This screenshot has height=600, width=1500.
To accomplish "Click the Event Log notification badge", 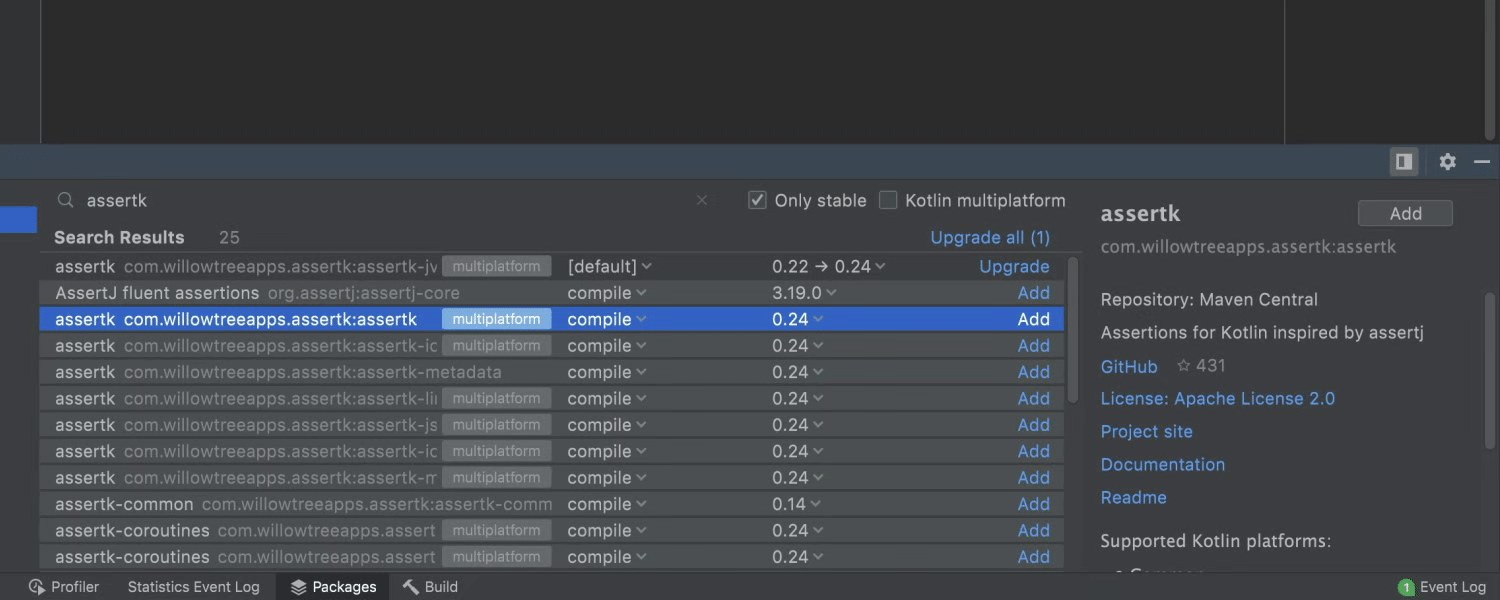I will [1406, 587].
